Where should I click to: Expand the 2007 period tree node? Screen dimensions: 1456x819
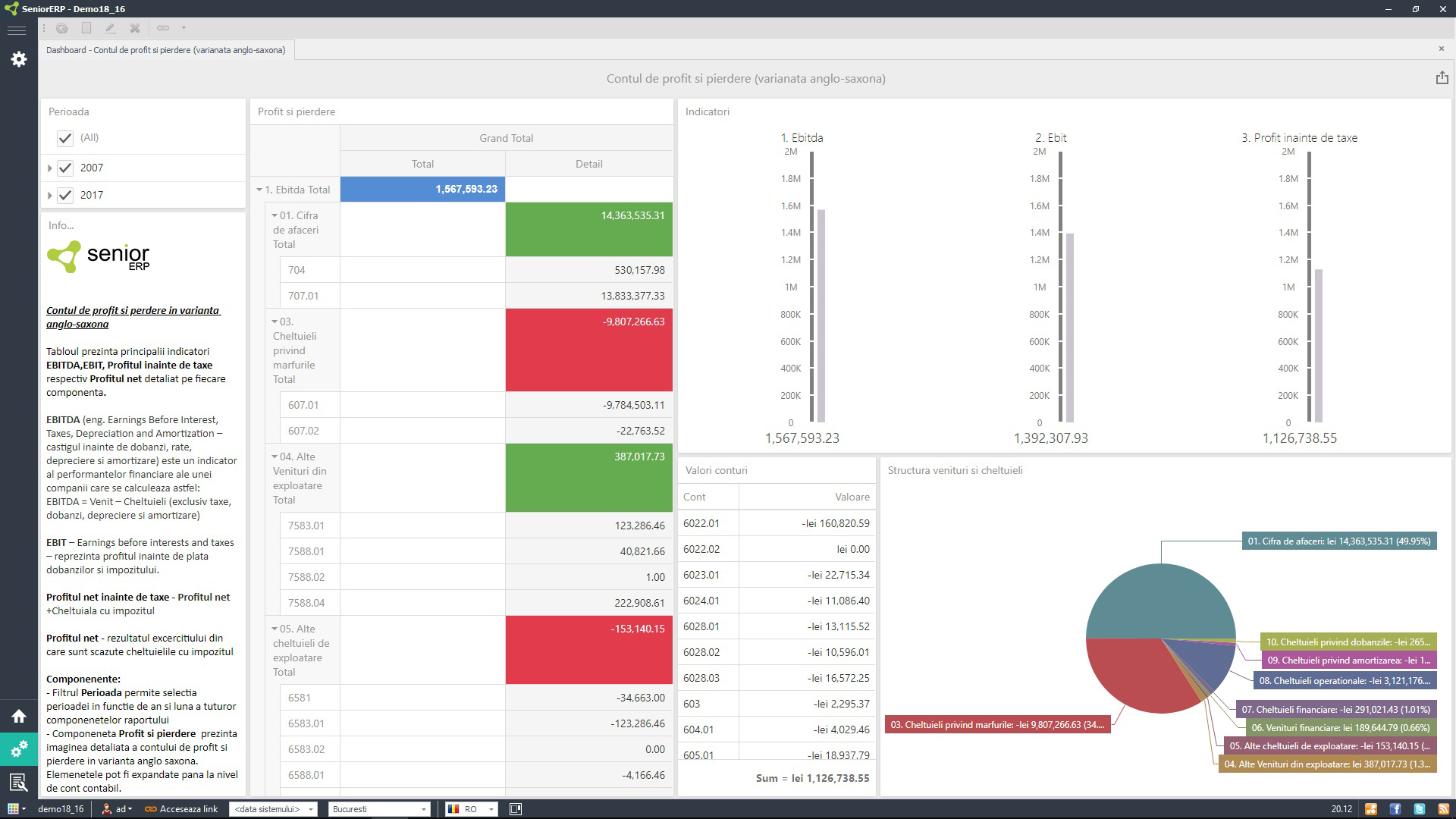pos(49,168)
